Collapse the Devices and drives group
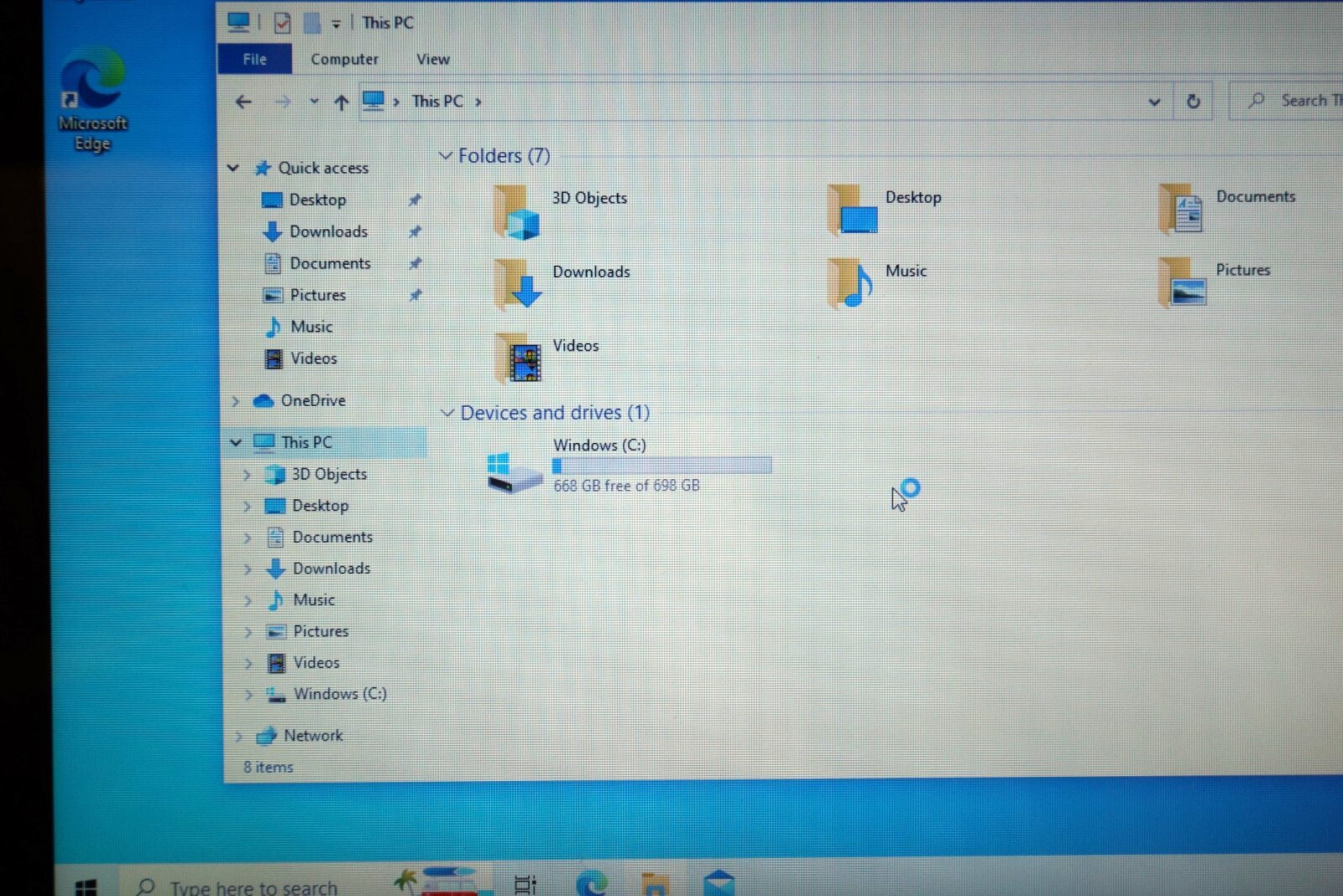 pos(448,413)
